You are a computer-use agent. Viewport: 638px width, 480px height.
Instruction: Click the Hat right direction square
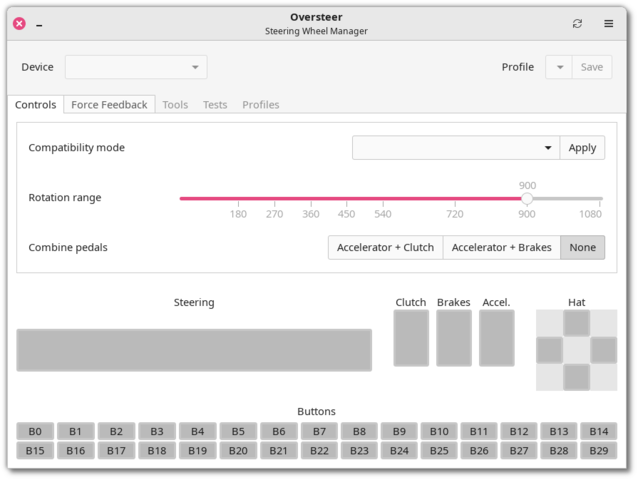coord(603,350)
